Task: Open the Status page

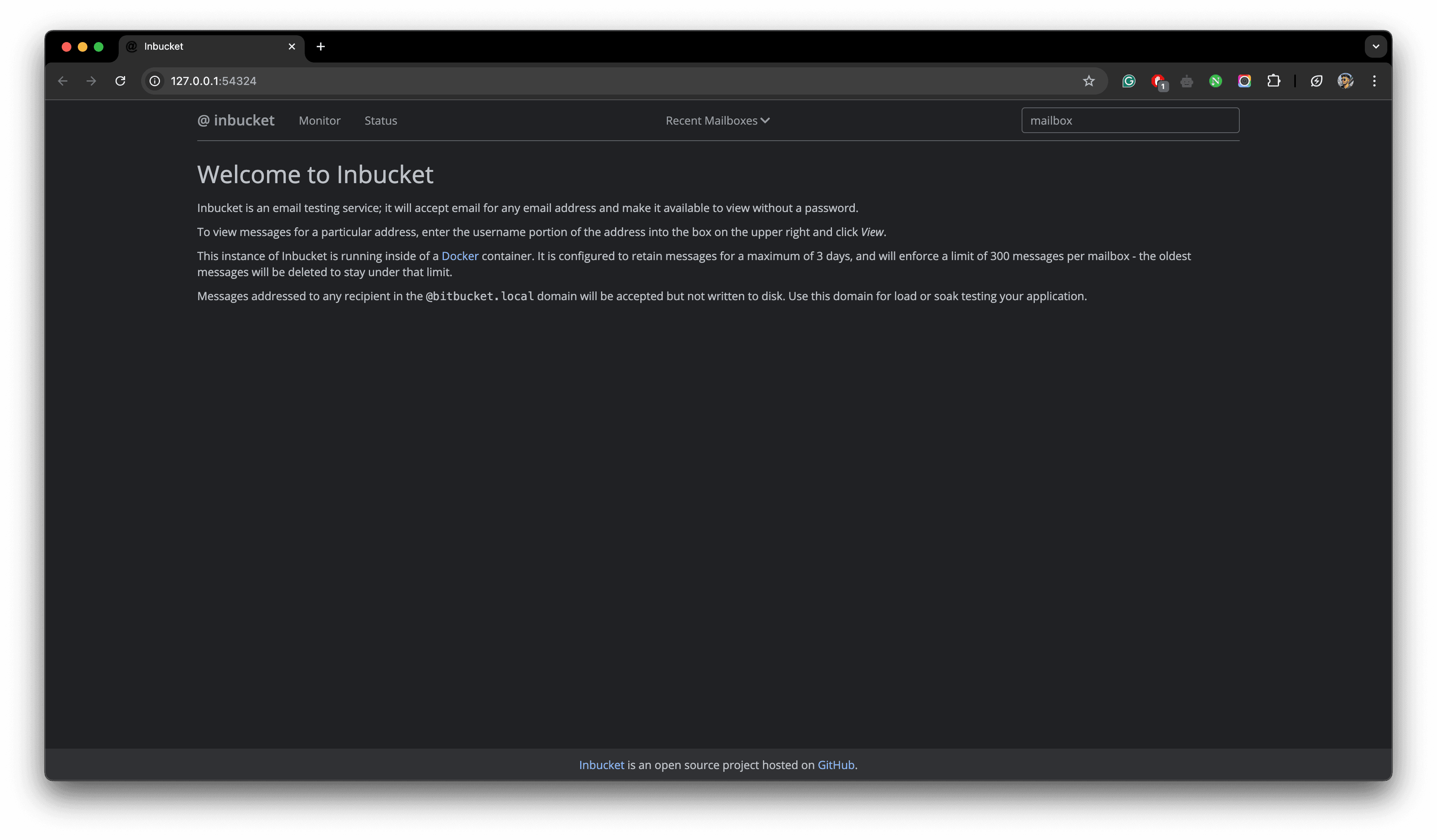Action: coord(381,121)
